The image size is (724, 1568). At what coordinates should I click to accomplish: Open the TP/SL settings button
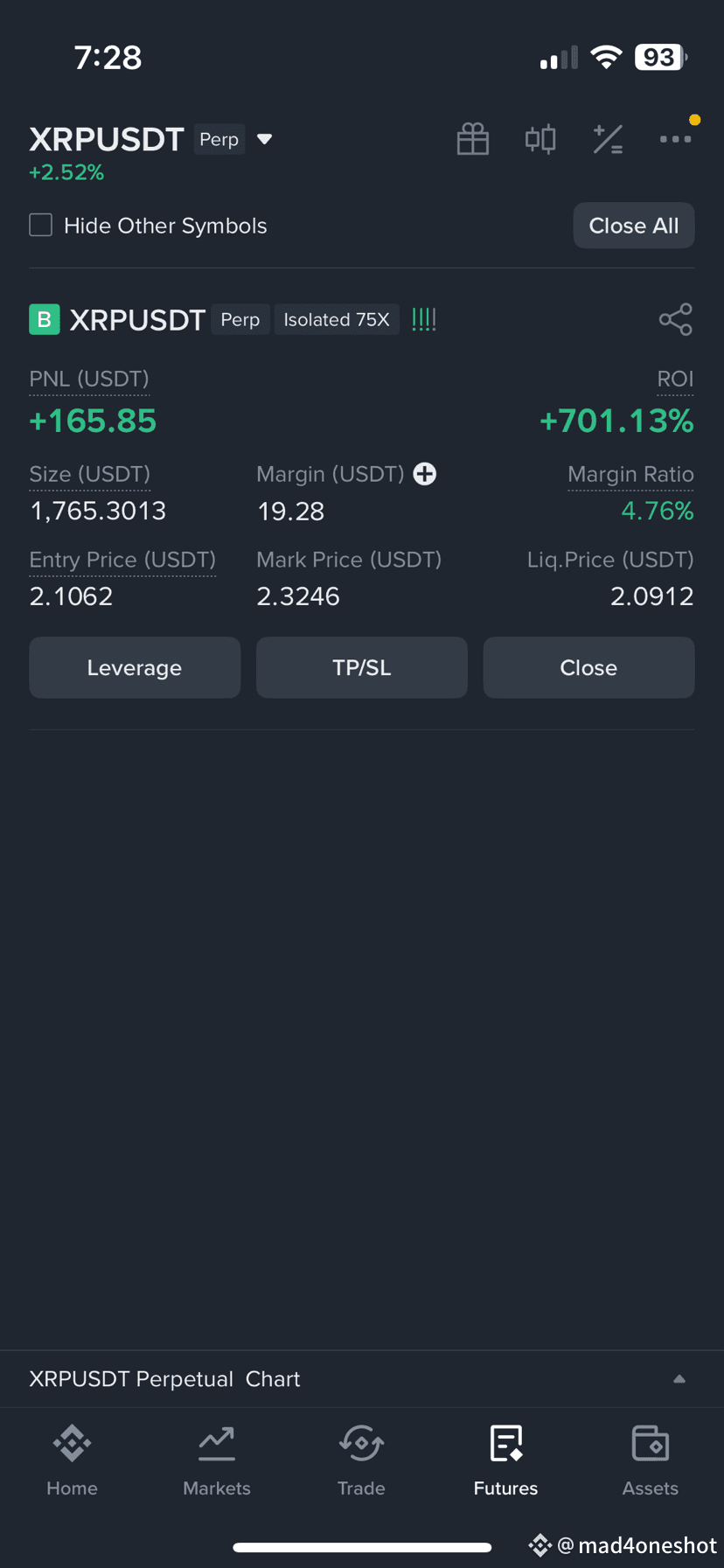362,667
